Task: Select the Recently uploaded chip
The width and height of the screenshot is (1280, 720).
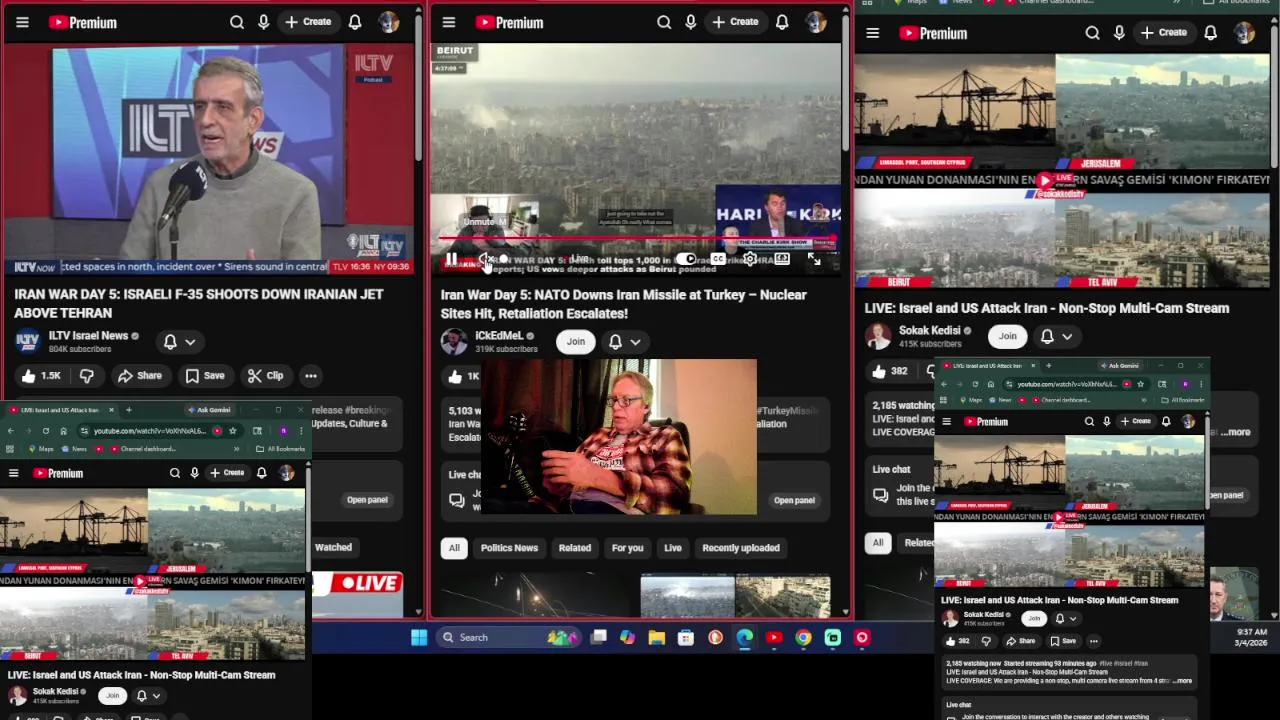Action: click(741, 548)
